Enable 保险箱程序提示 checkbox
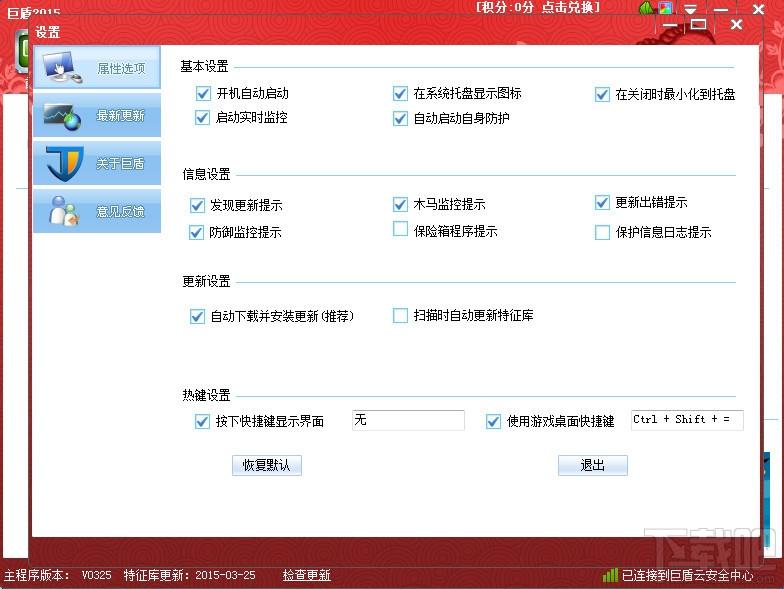The image size is (784, 589). (401, 230)
